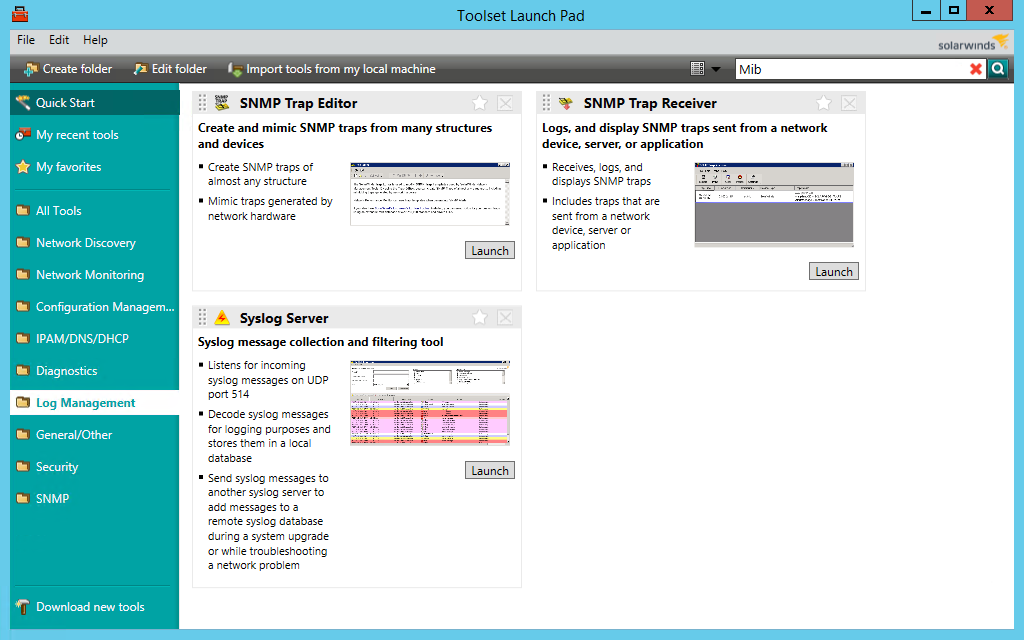Image resolution: width=1024 pixels, height=640 pixels.
Task: Launch the Syslog Server tool
Action: (x=489, y=469)
